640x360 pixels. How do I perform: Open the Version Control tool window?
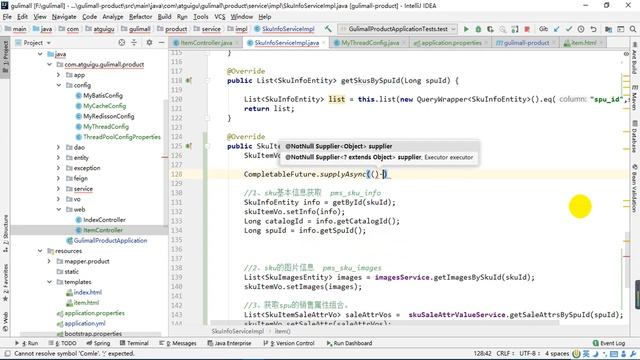coord(289,343)
